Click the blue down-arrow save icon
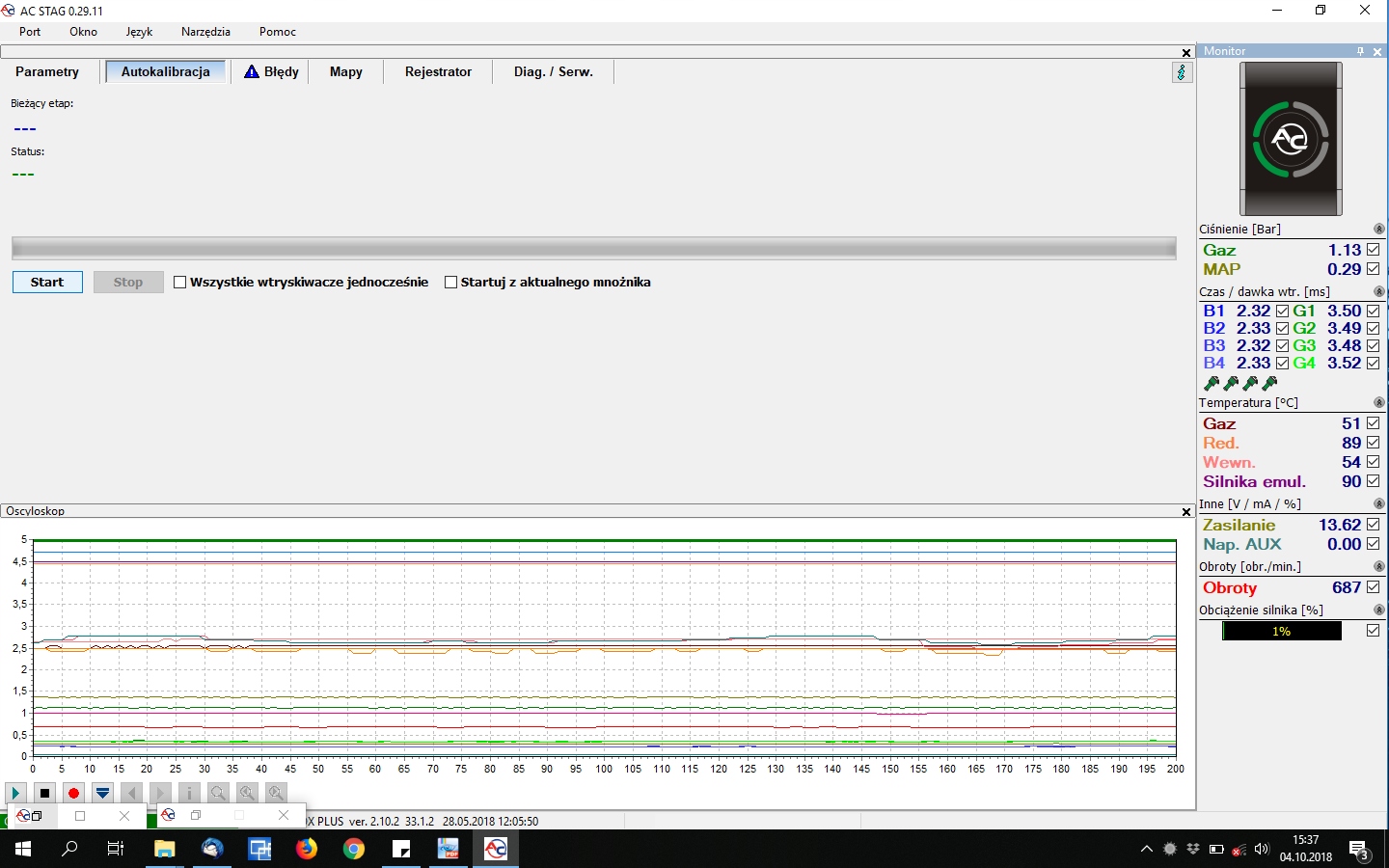 pos(102,793)
